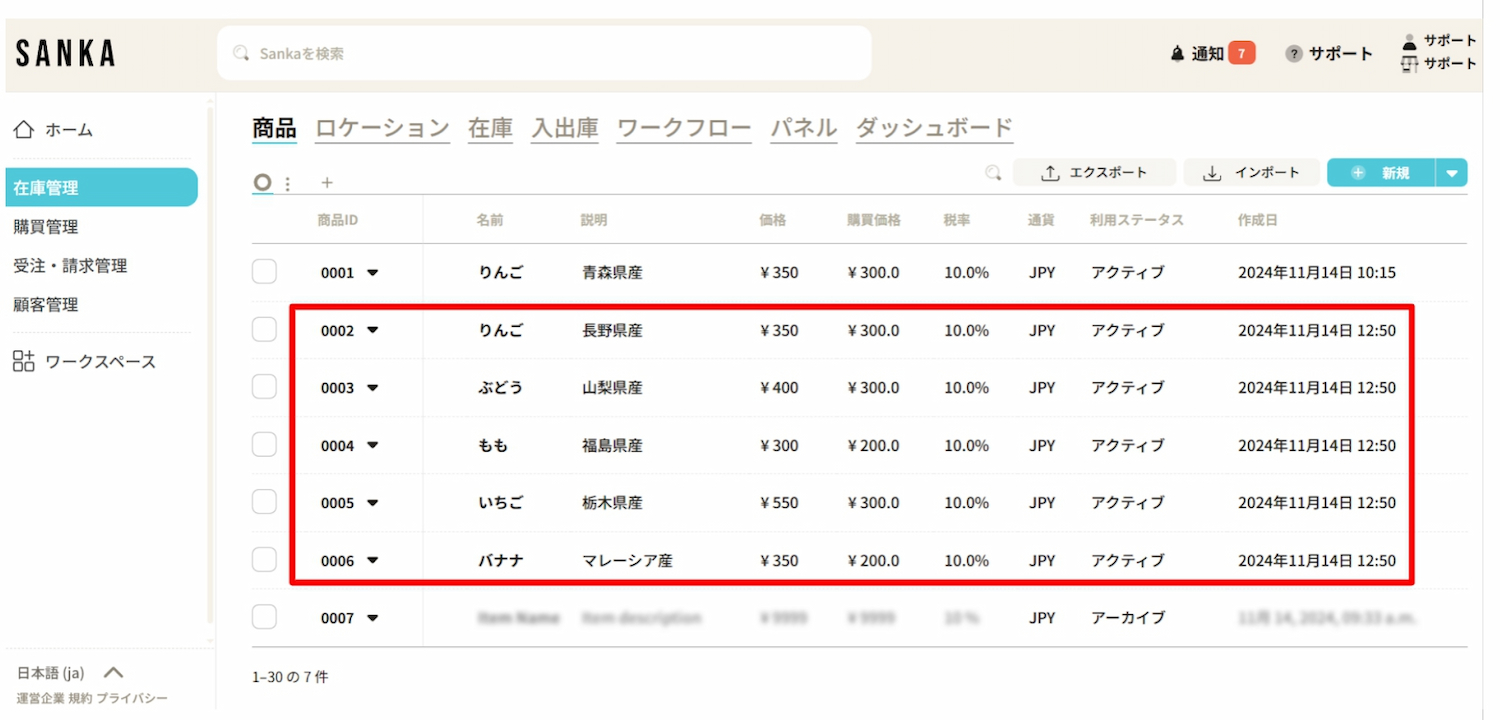Click the table search magnifier icon

993,173
